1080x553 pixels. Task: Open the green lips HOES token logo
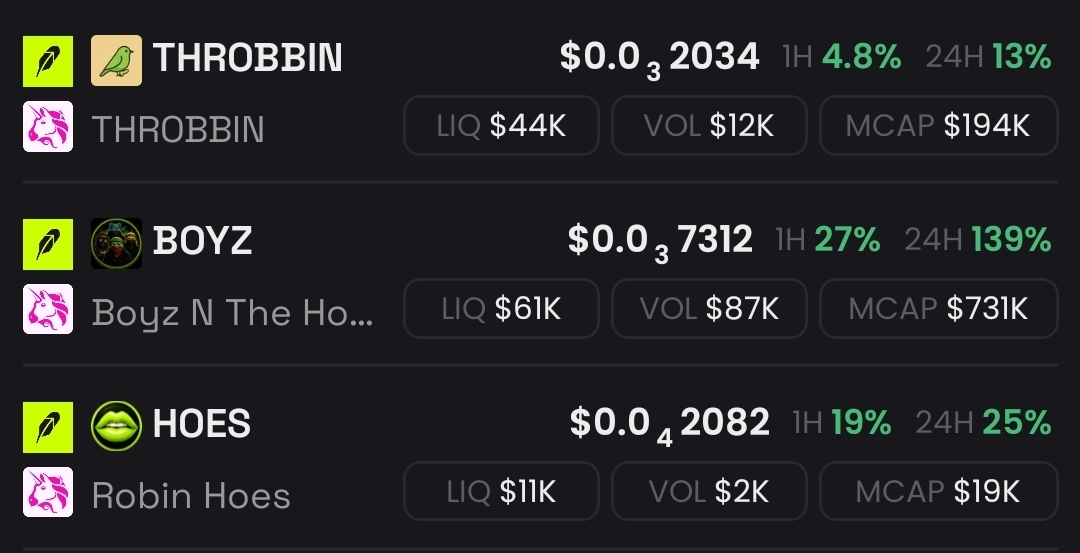point(116,426)
